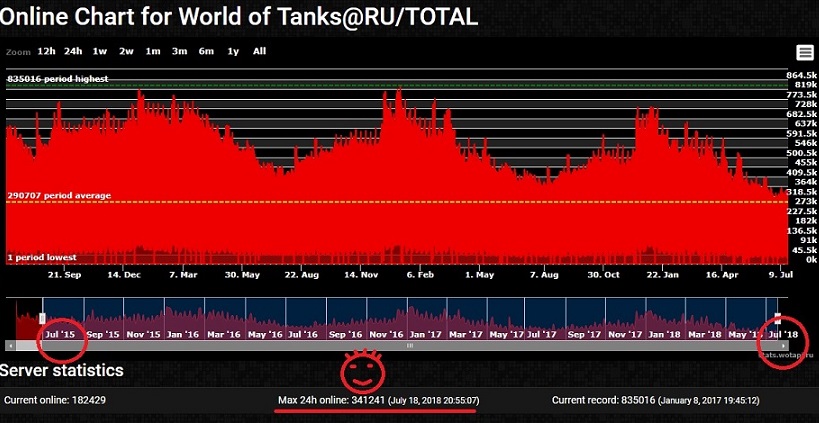Click Nov '16 in the navigator timeline

[x=386, y=334]
